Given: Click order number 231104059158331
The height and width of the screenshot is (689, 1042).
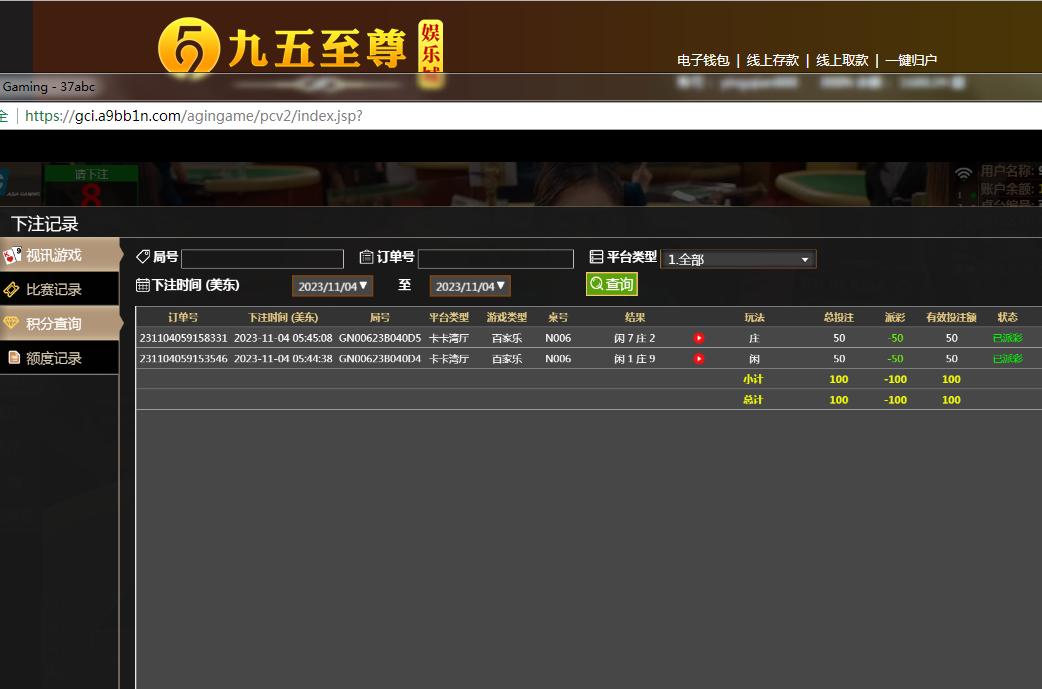Looking at the screenshot, I should pyautogui.click(x=183, y=338).
